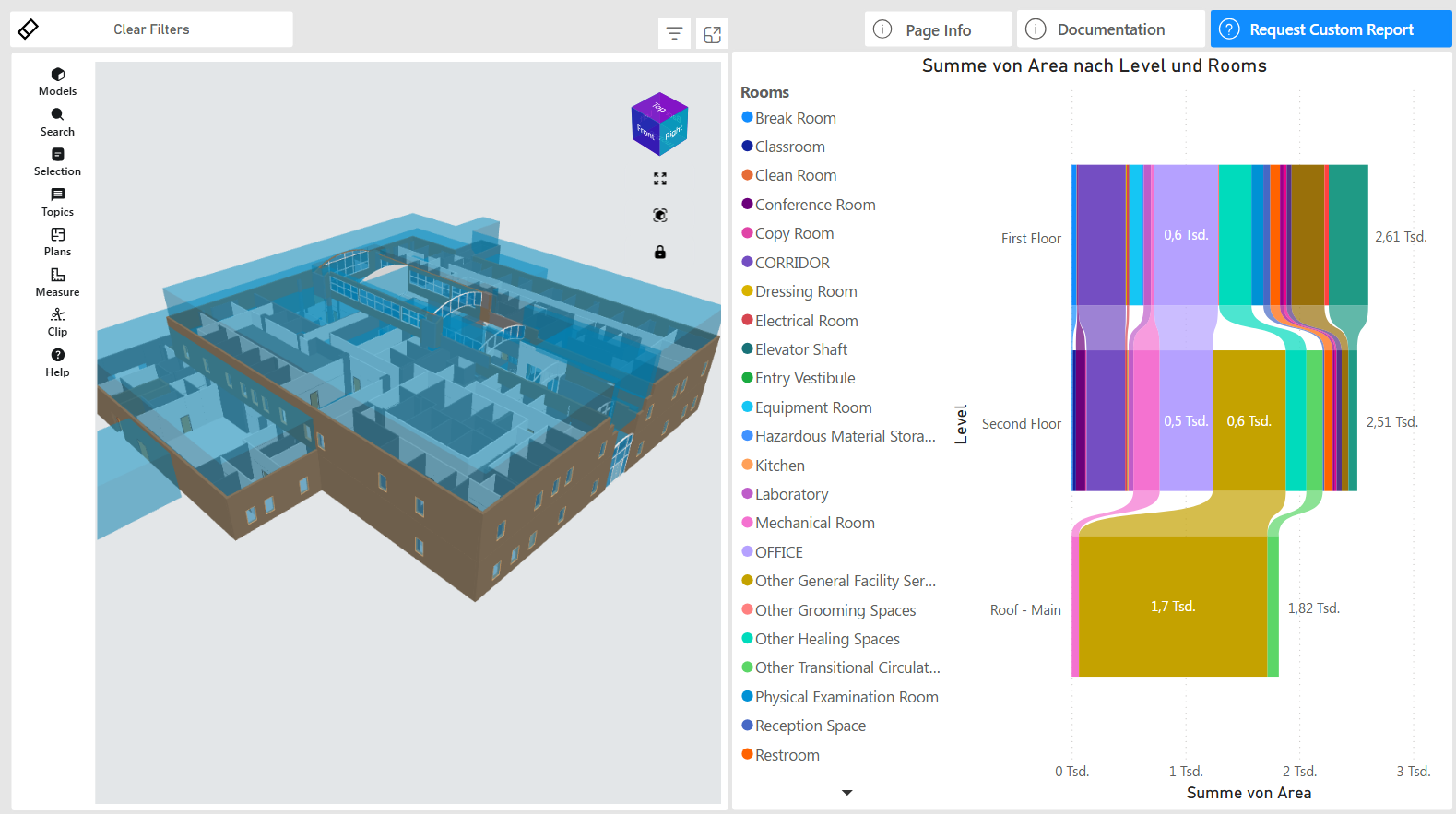
Task: Click the fit-to-view icon below cube
Action: (660, 179)
